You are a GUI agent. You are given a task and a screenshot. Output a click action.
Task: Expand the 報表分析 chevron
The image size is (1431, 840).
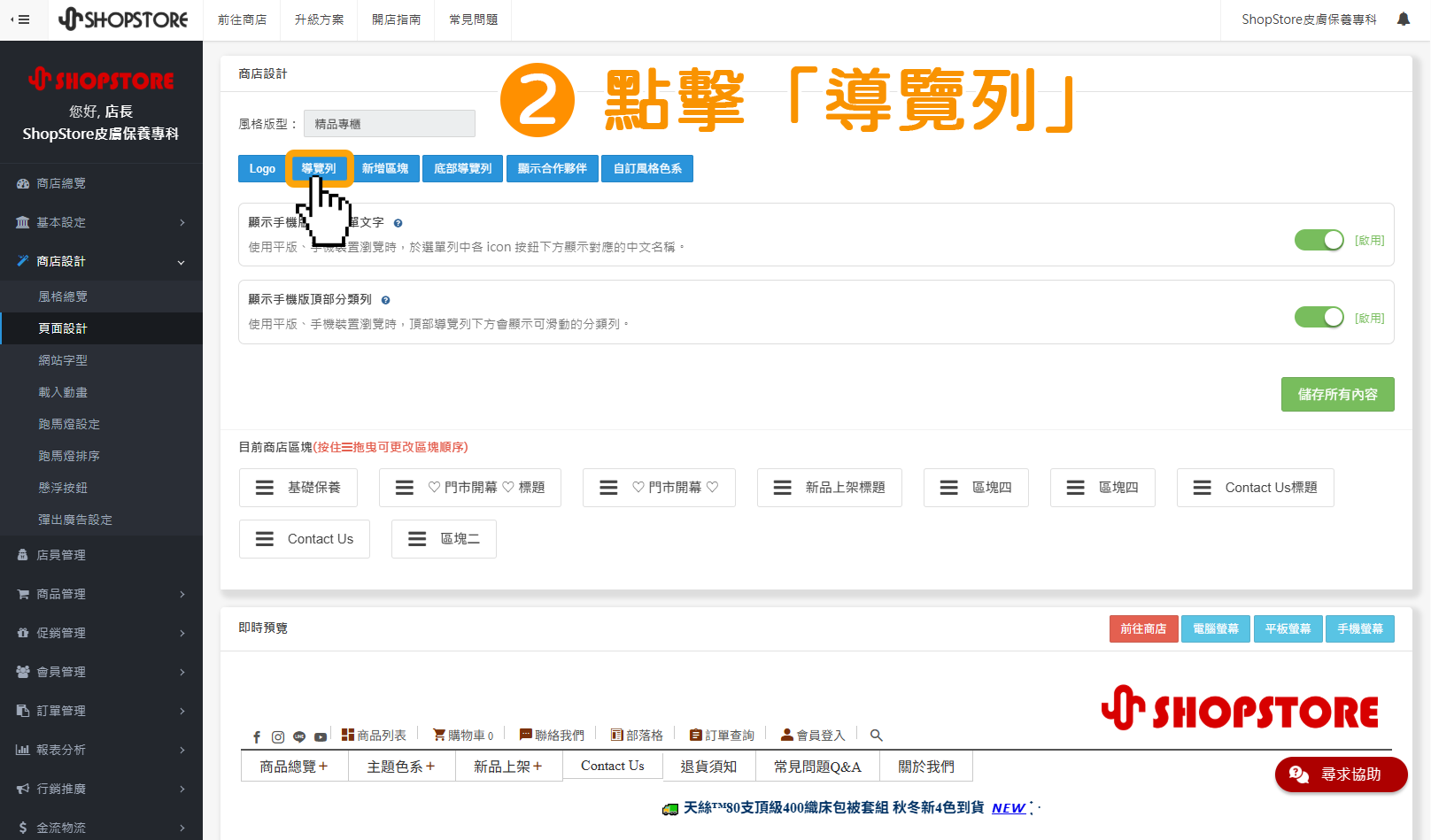click(182, 750)
